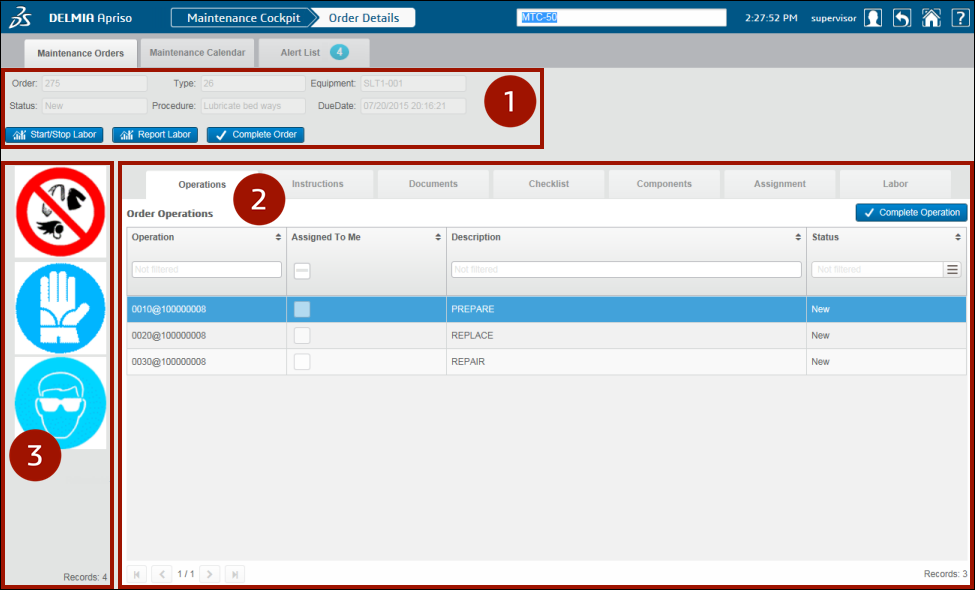The image size is (975, 590).
Task: Click the Status field showing New
Action: [x=95, y=106]
